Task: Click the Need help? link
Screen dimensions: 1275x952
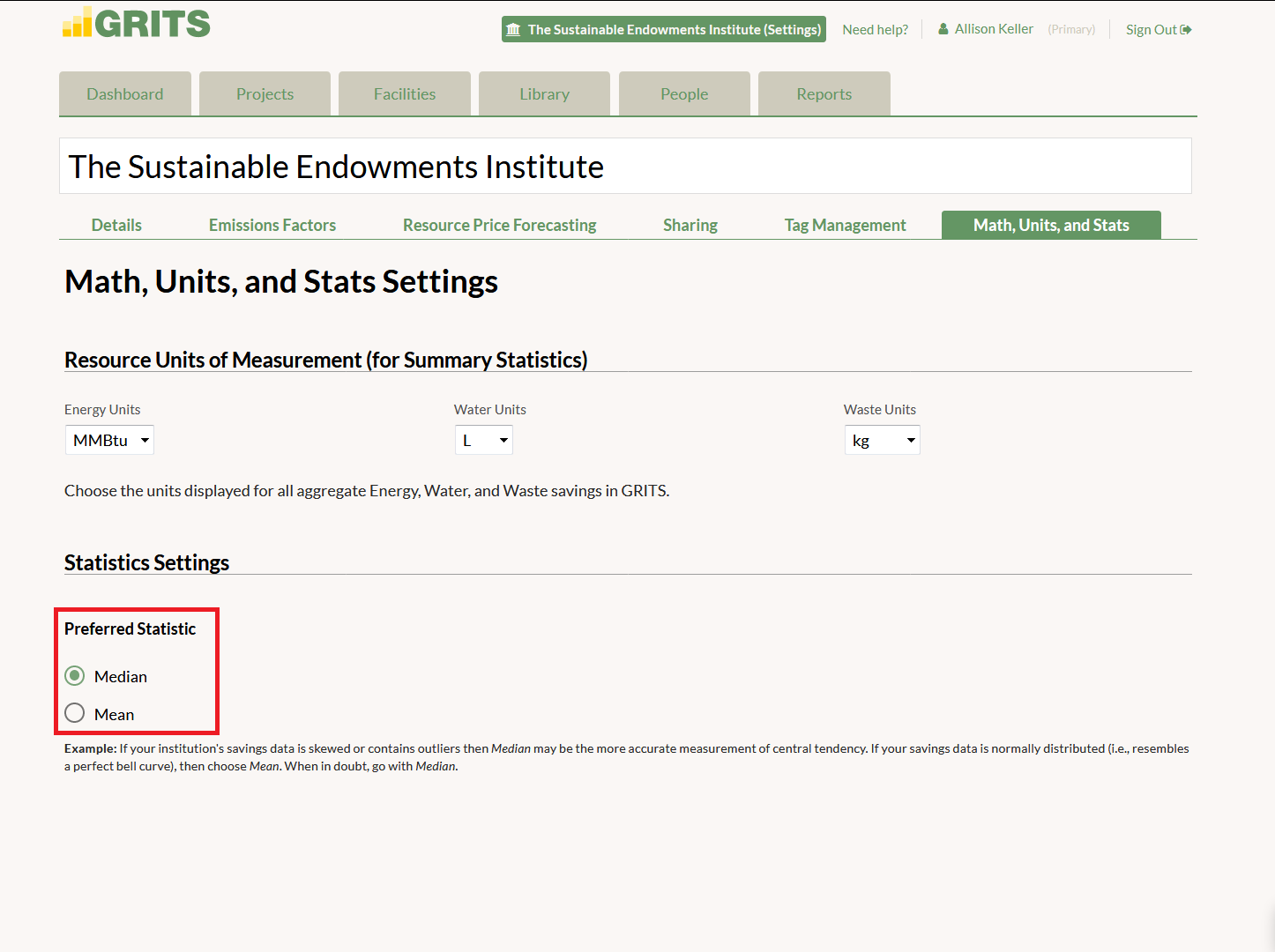Action: (x=875, y=29)
